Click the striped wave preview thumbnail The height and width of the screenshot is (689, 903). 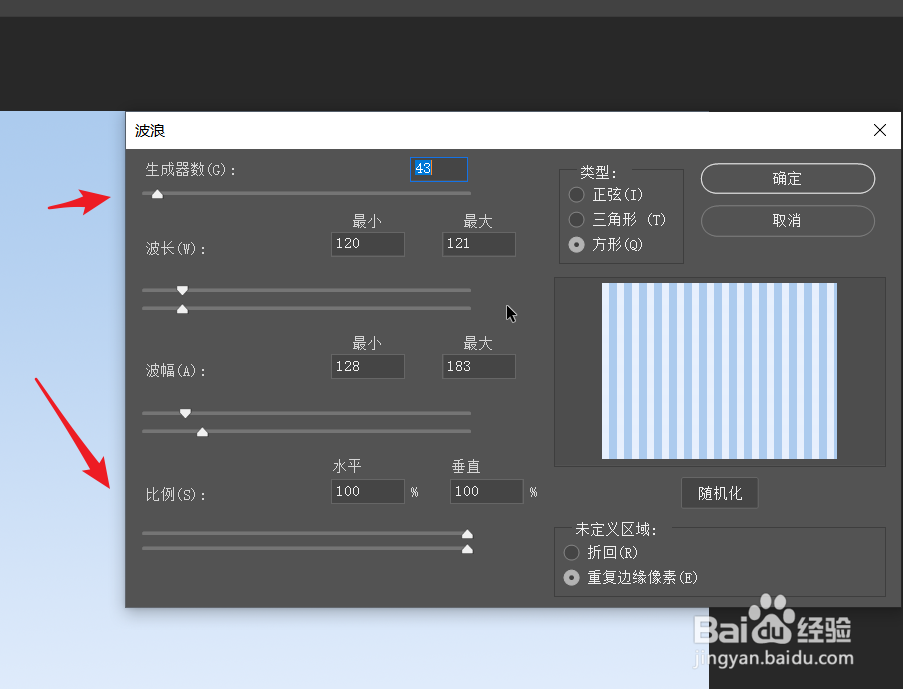coord(719,371)
